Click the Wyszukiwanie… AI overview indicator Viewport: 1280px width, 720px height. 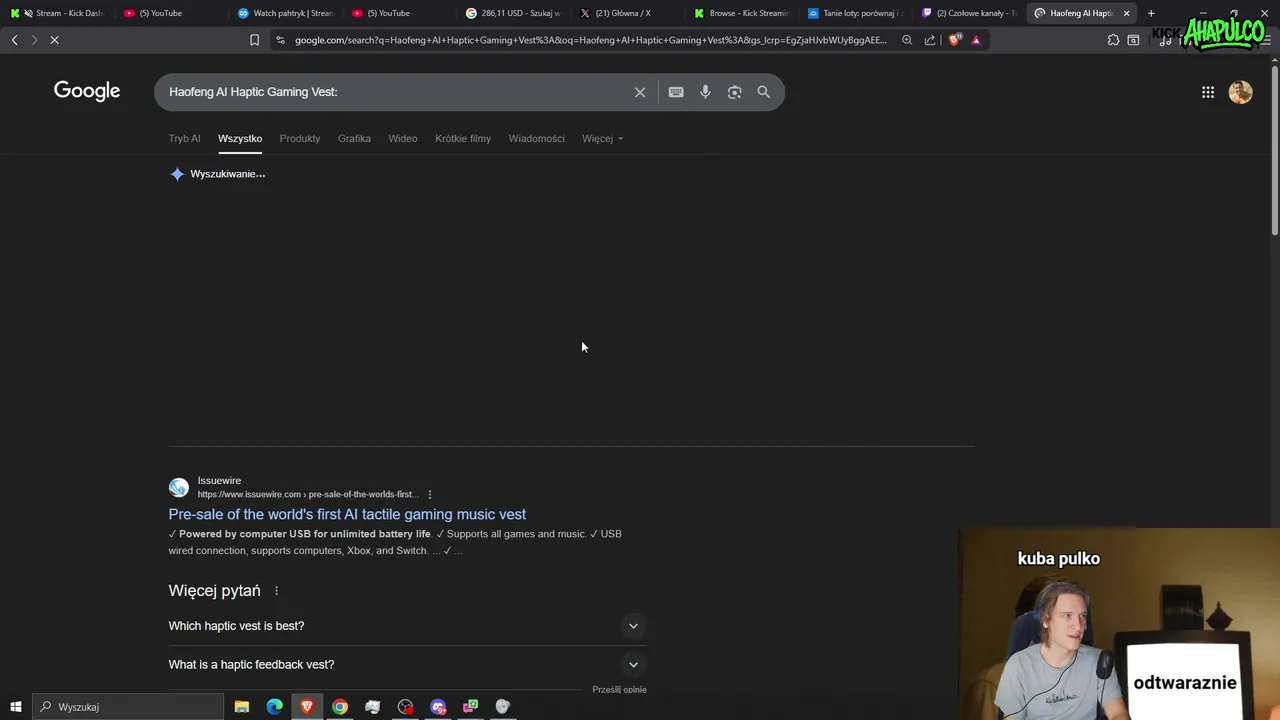click(218, 174)
